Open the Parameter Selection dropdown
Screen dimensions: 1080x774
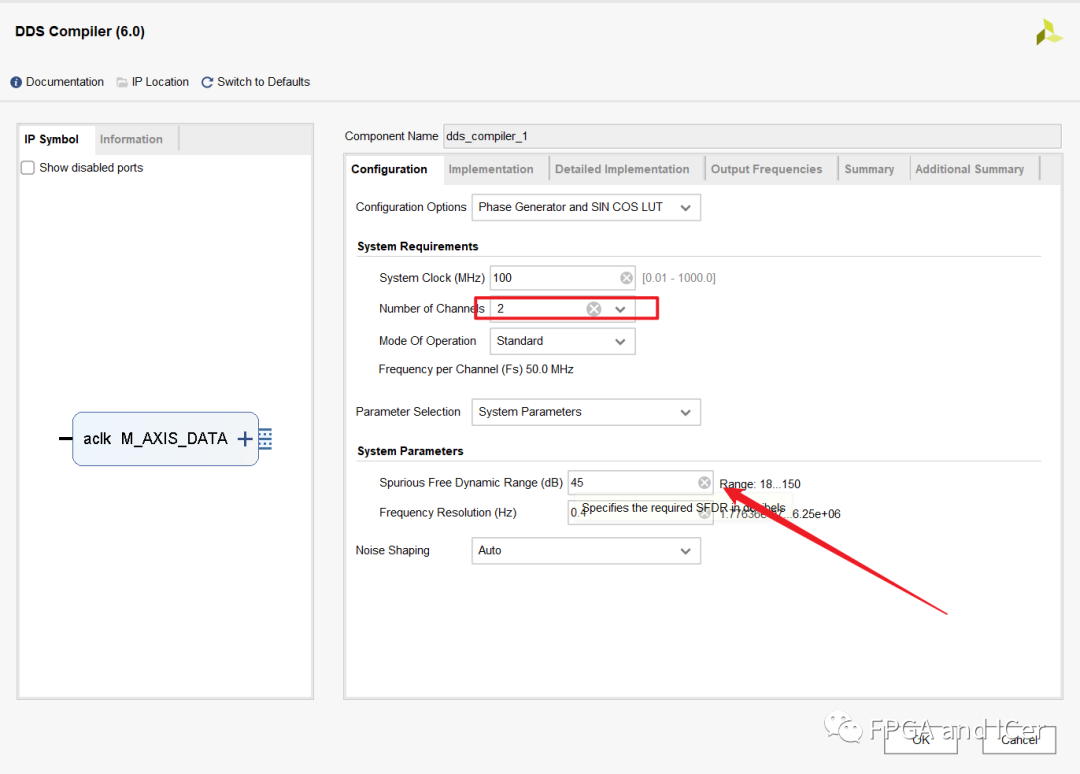tap(586, 412)
